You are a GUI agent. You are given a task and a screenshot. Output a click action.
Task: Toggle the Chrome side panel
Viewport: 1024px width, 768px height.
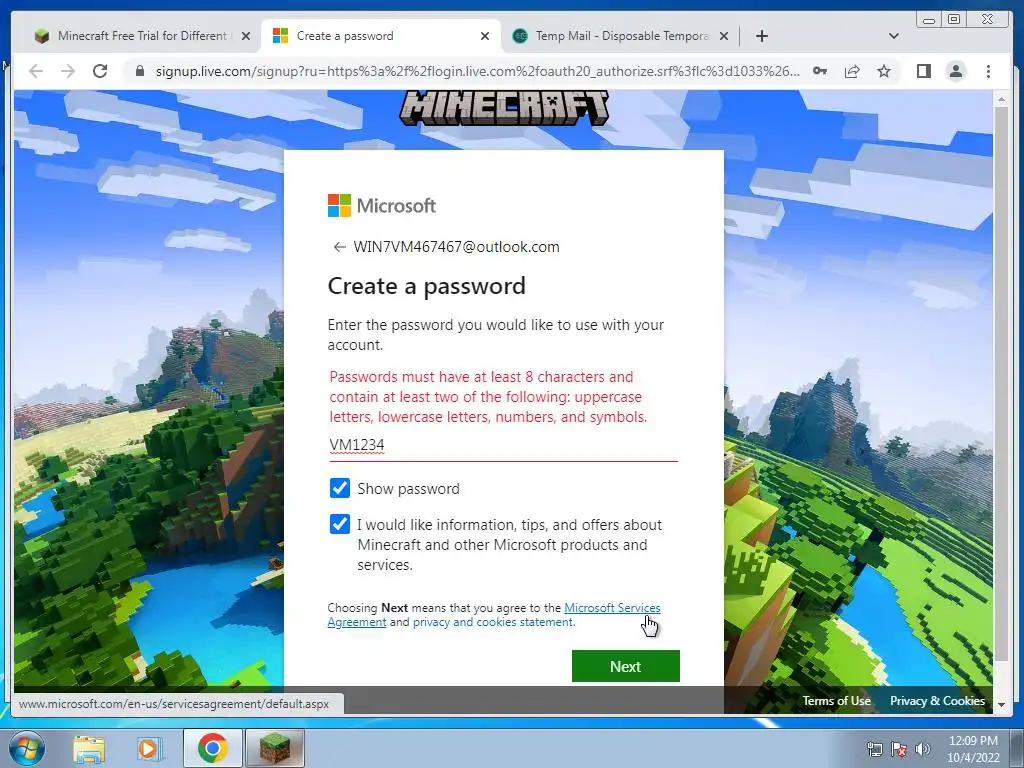(x=923, y=71)
